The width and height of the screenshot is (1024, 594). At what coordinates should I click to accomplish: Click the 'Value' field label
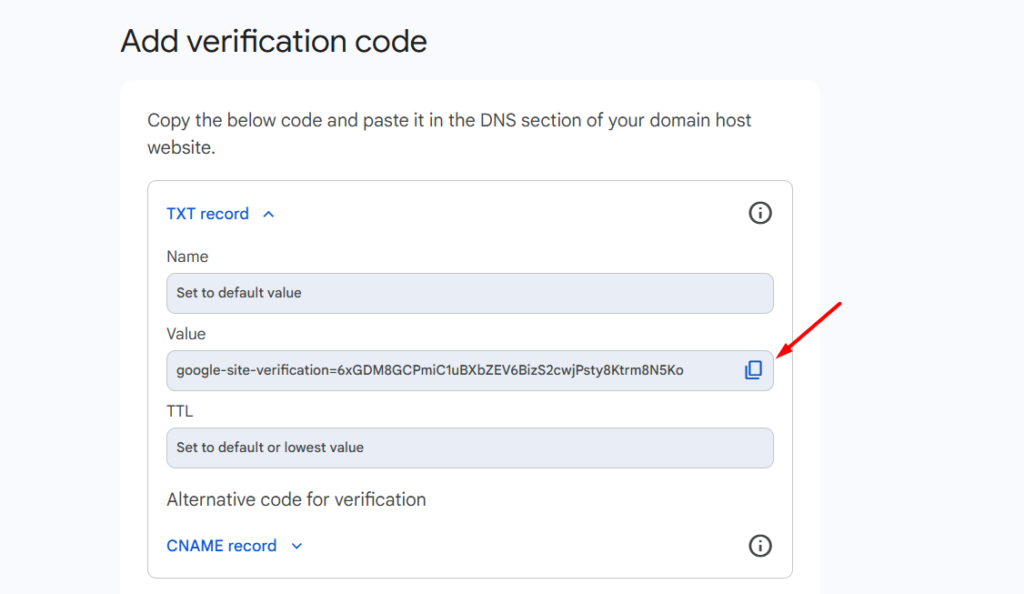185,334
